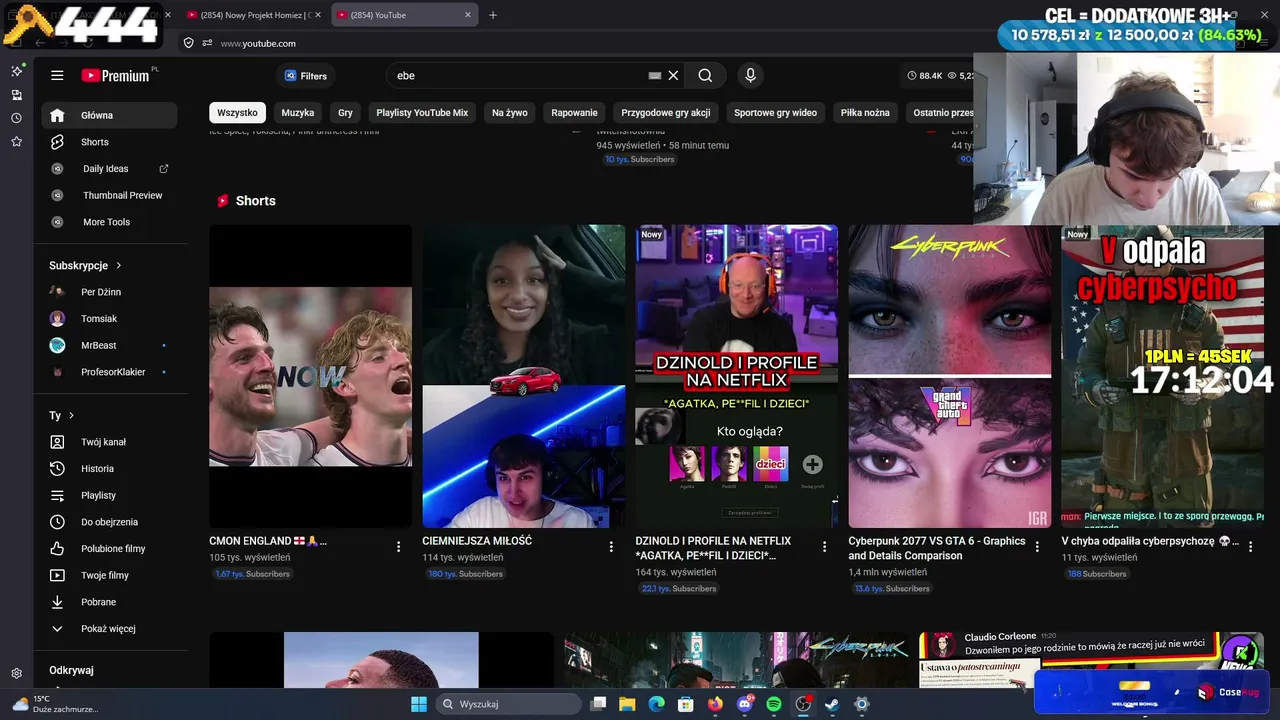Open the 'Per Dżinn' subscription channel
The image size is (1280, 720).
[x=109, y=292]
